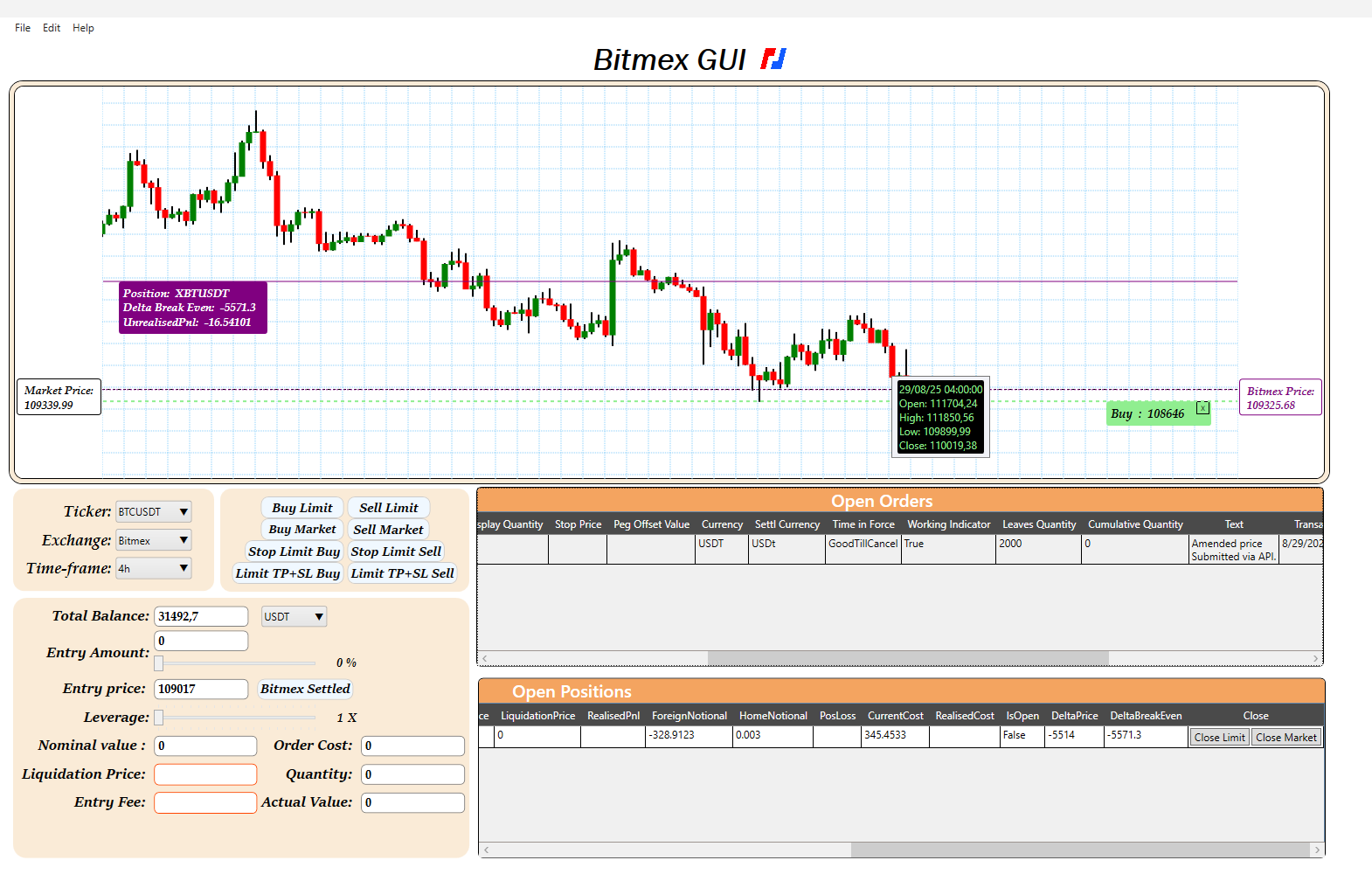Screen dimensions: 1372x895
Task: Click the Entry Amount input field
Action: [201, 641]
